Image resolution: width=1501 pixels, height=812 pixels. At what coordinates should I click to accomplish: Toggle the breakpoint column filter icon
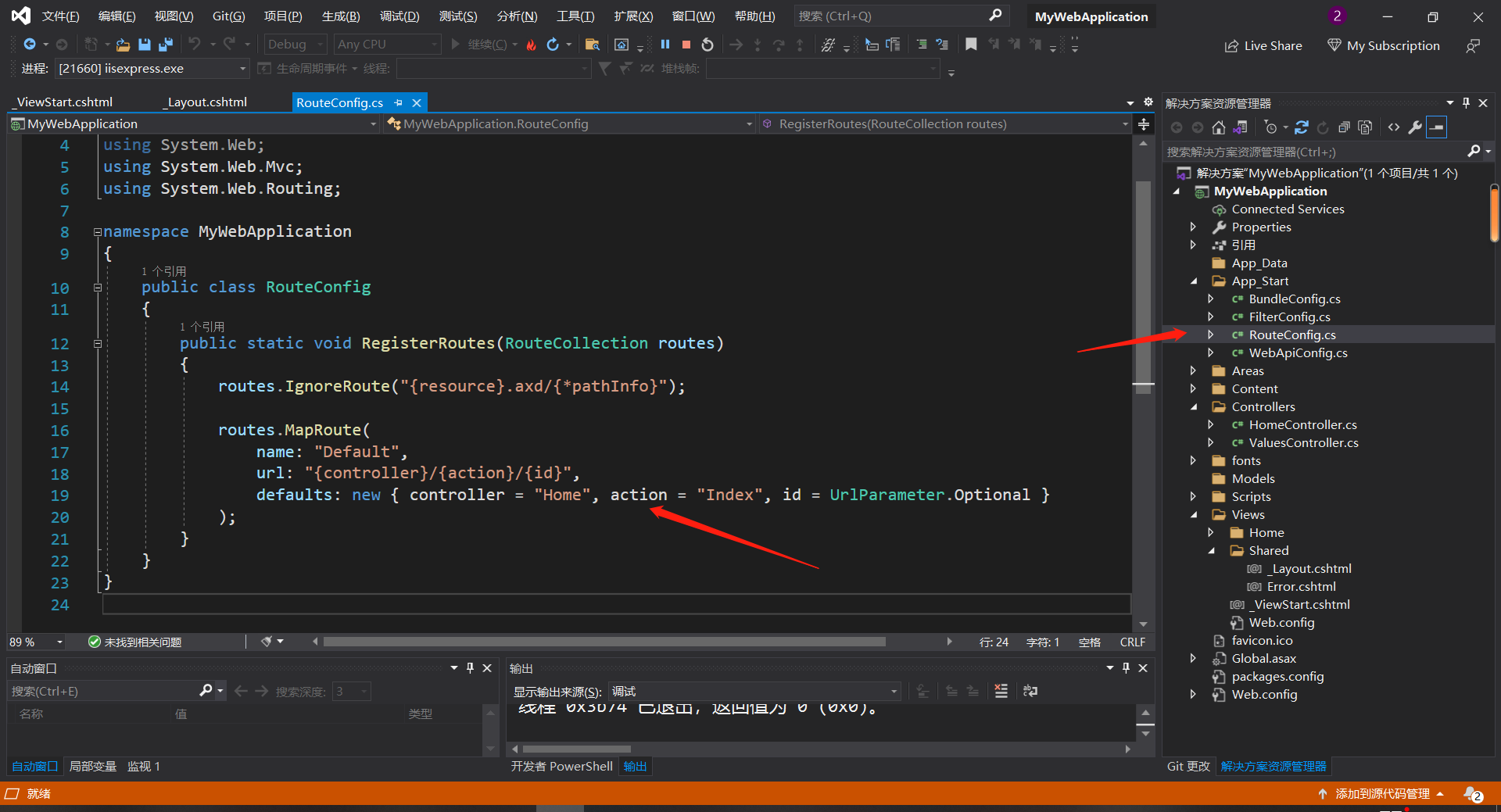tap(604, 69)
